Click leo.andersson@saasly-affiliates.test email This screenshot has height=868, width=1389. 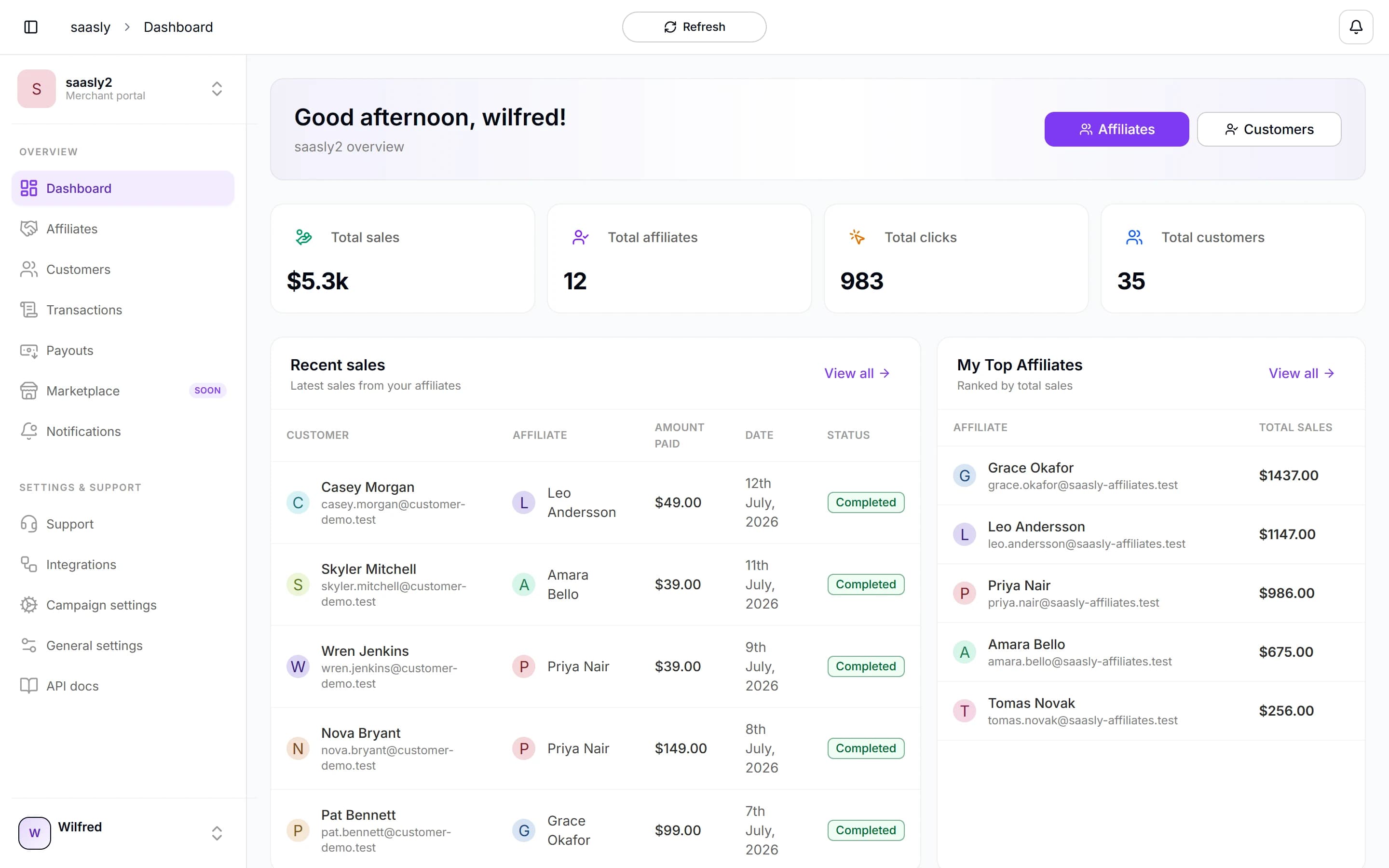coord(1086,543)
